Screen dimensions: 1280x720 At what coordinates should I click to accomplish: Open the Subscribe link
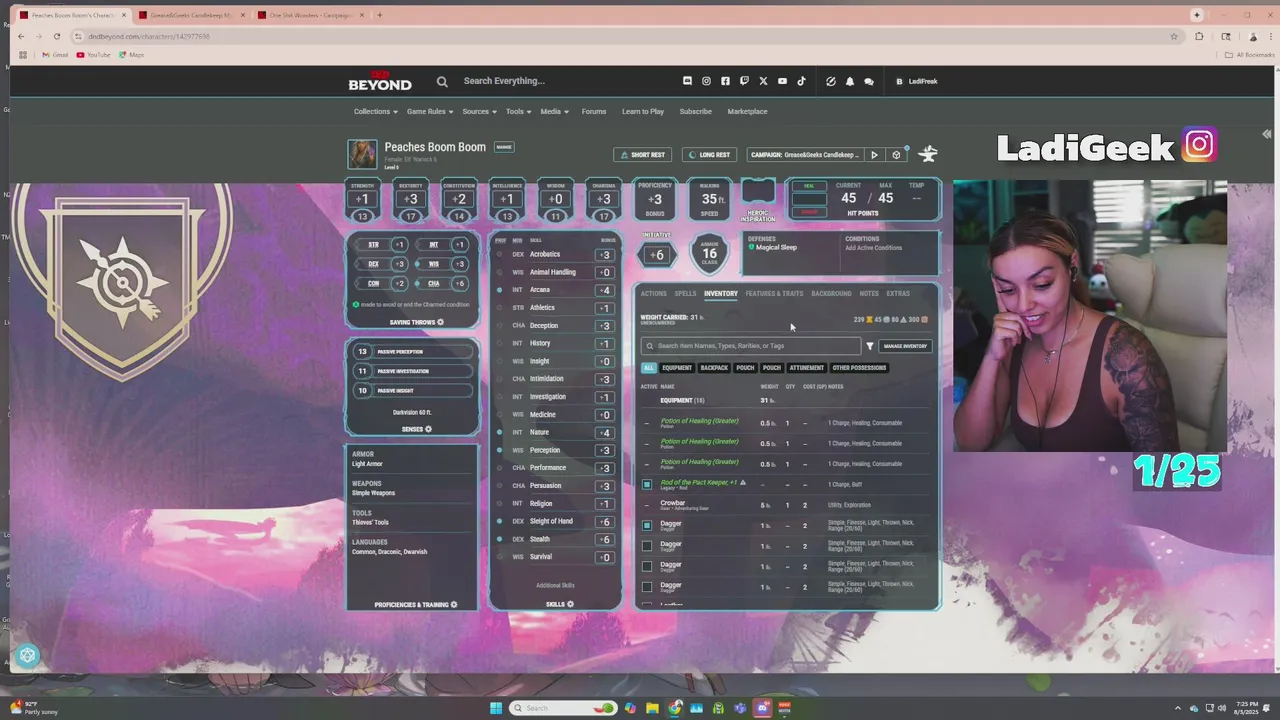[696, 111]
